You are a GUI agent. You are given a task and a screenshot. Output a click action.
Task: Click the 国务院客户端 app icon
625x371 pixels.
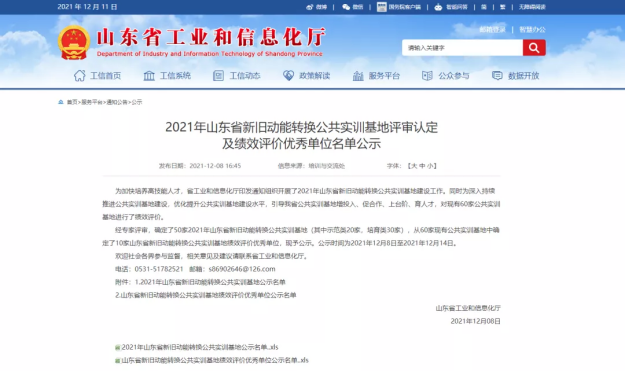pyautogui.click(x=382, y=7)
